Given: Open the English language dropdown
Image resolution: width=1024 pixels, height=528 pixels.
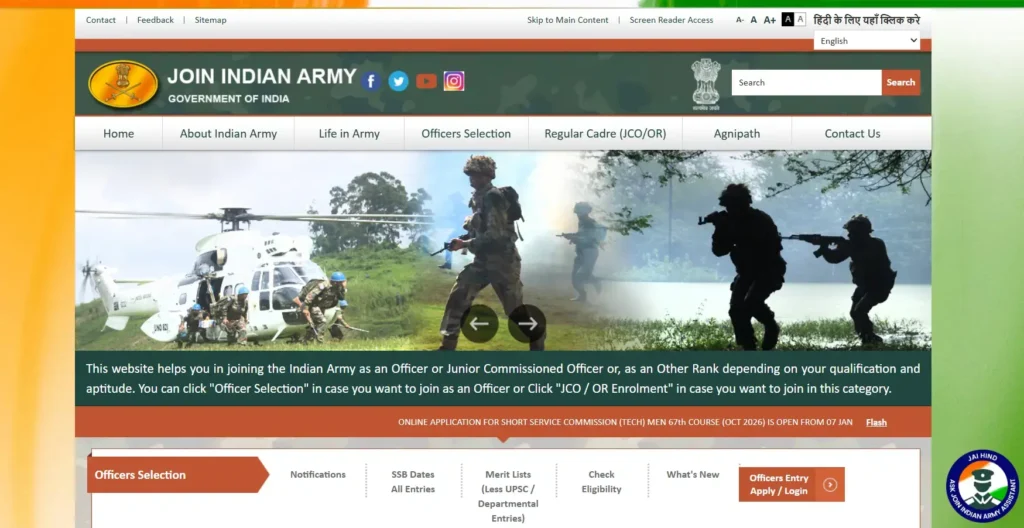Looking at the screenshot, I should (867, 41).
